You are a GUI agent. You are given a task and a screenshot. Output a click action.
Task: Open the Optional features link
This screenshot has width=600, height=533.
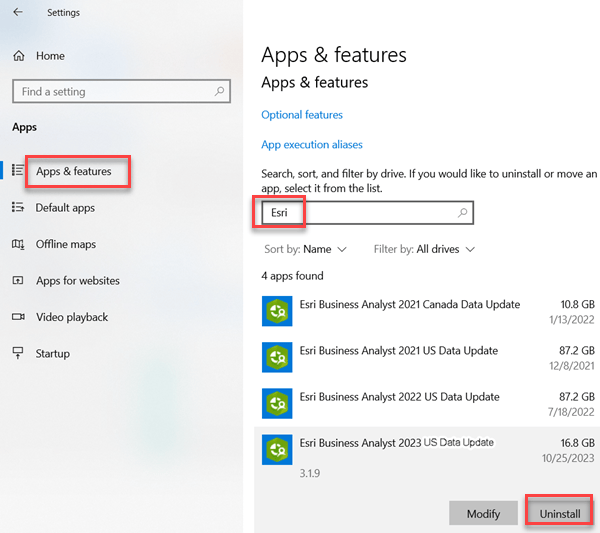[x=302, y=115]
